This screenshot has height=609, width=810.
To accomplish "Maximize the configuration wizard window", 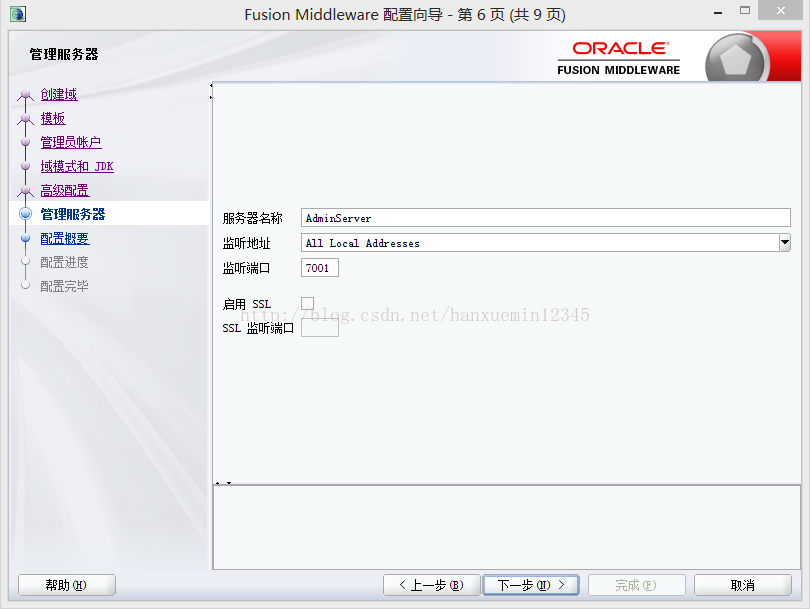I will (744, 10).
